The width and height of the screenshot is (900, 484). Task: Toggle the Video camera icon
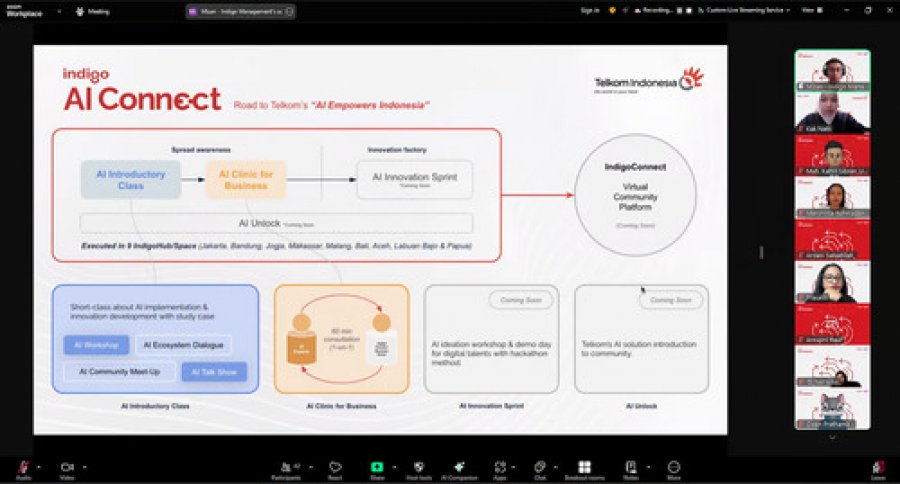67,467
